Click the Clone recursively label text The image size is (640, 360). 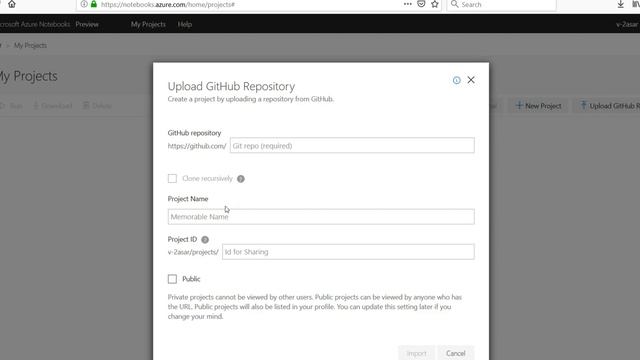[207, 178]
